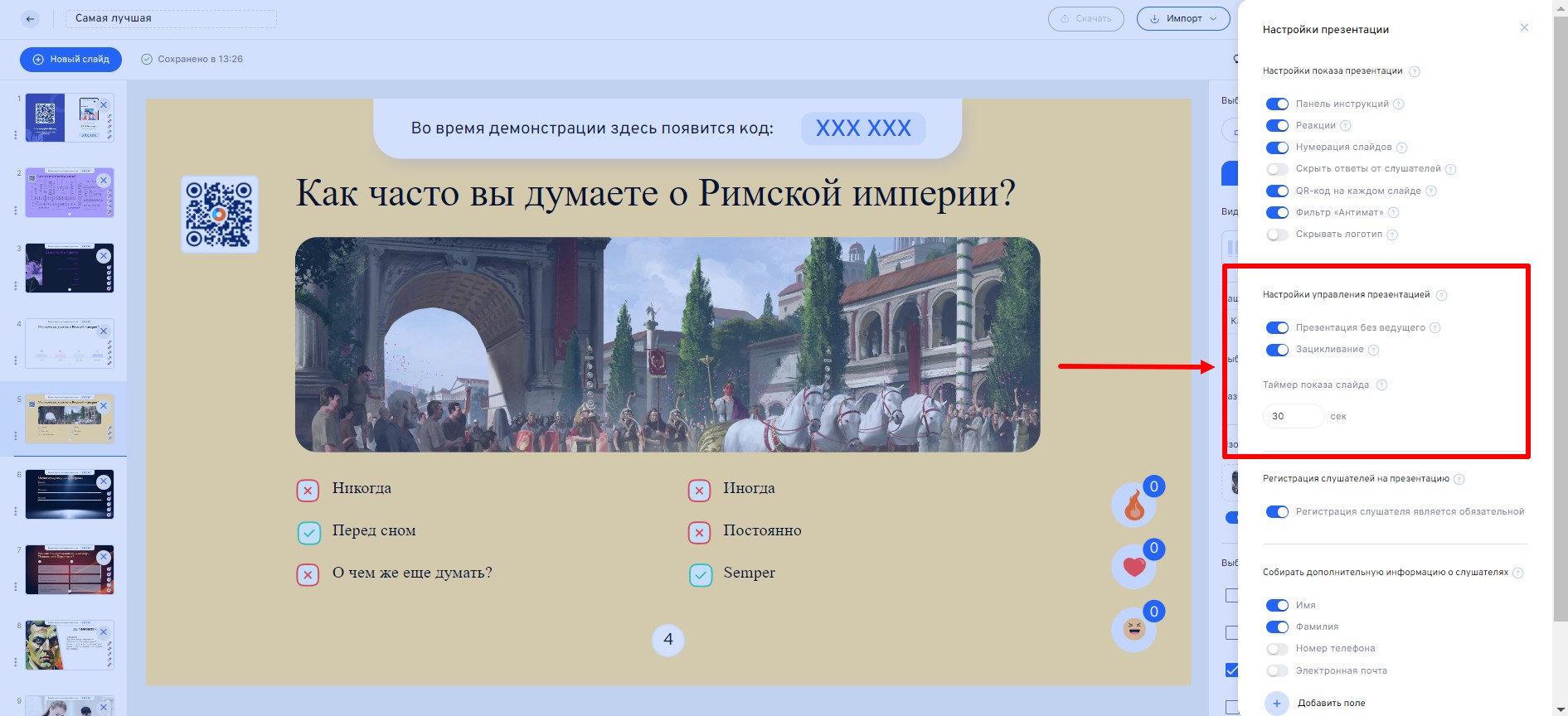Delete slide 6 via its X icon

click(x=104, y=481)
